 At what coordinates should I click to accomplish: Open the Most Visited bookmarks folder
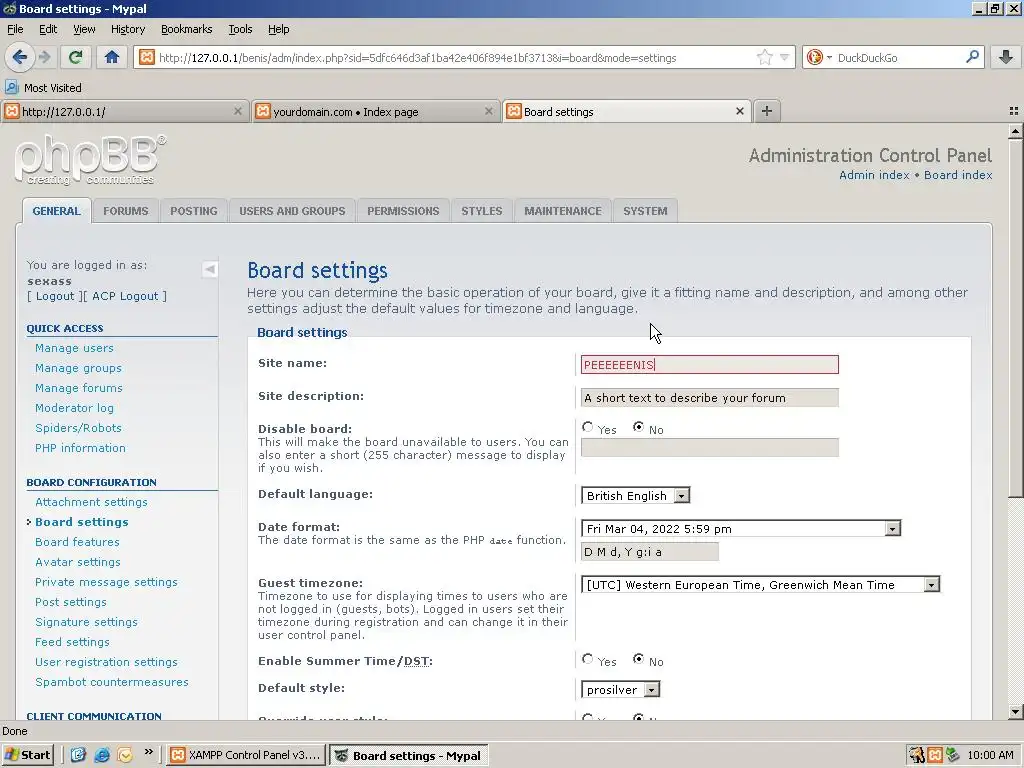pos(43,88)
